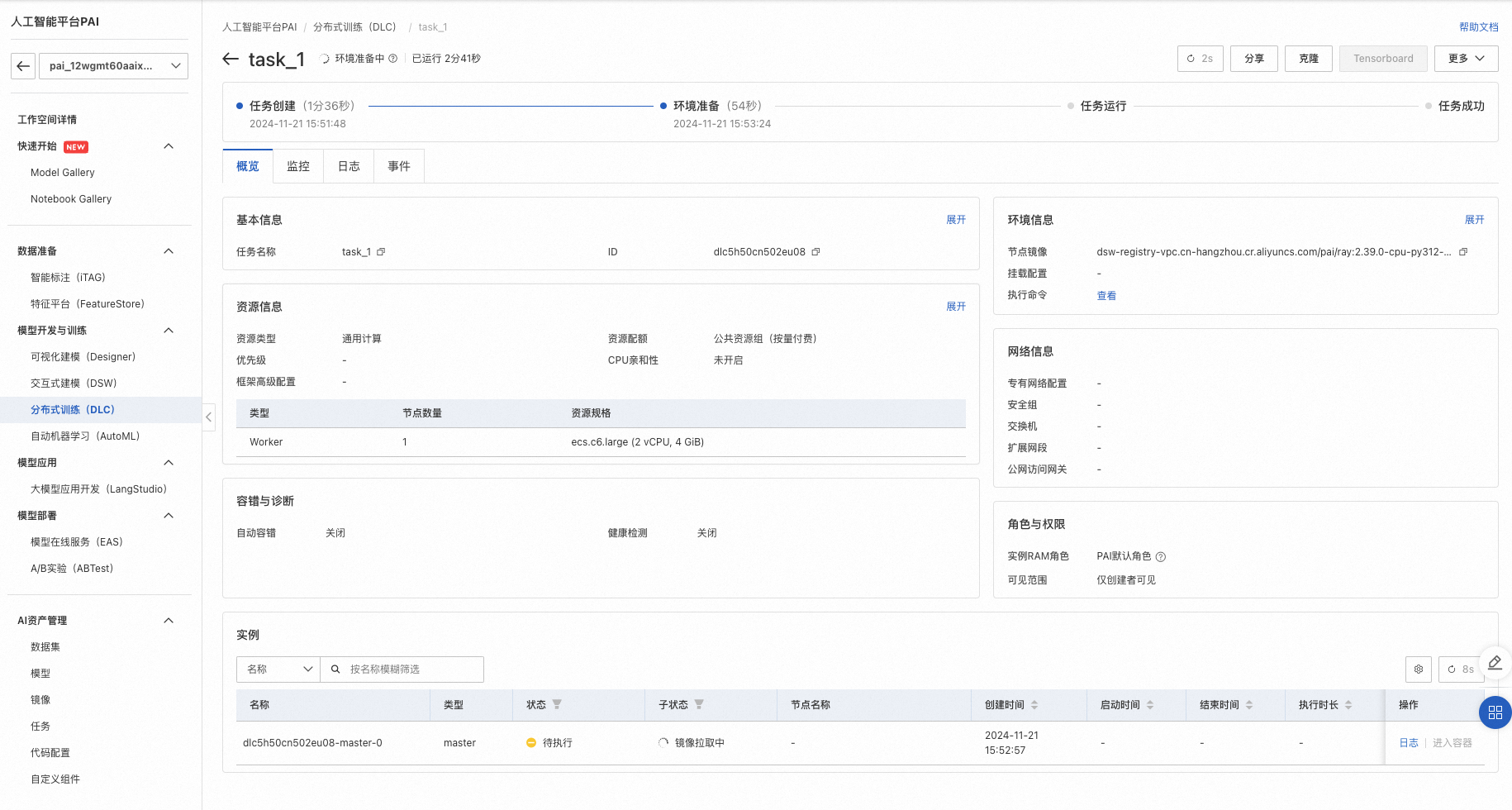Open the blue floating grid widget
This screenshot has height=810, width=1512.
tap(1495, 712)
